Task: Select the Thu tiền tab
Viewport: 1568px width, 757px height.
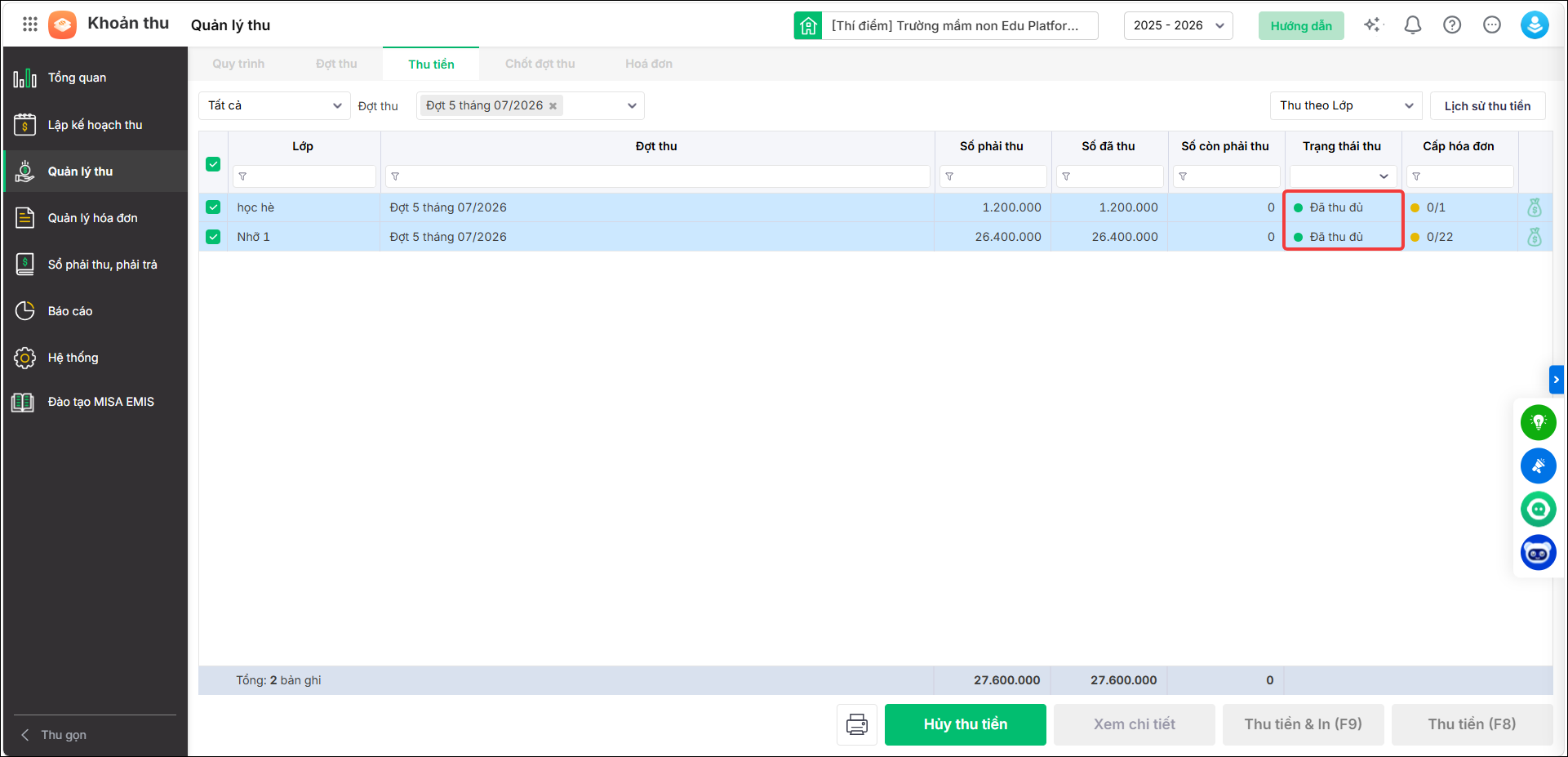Action: 431,64
